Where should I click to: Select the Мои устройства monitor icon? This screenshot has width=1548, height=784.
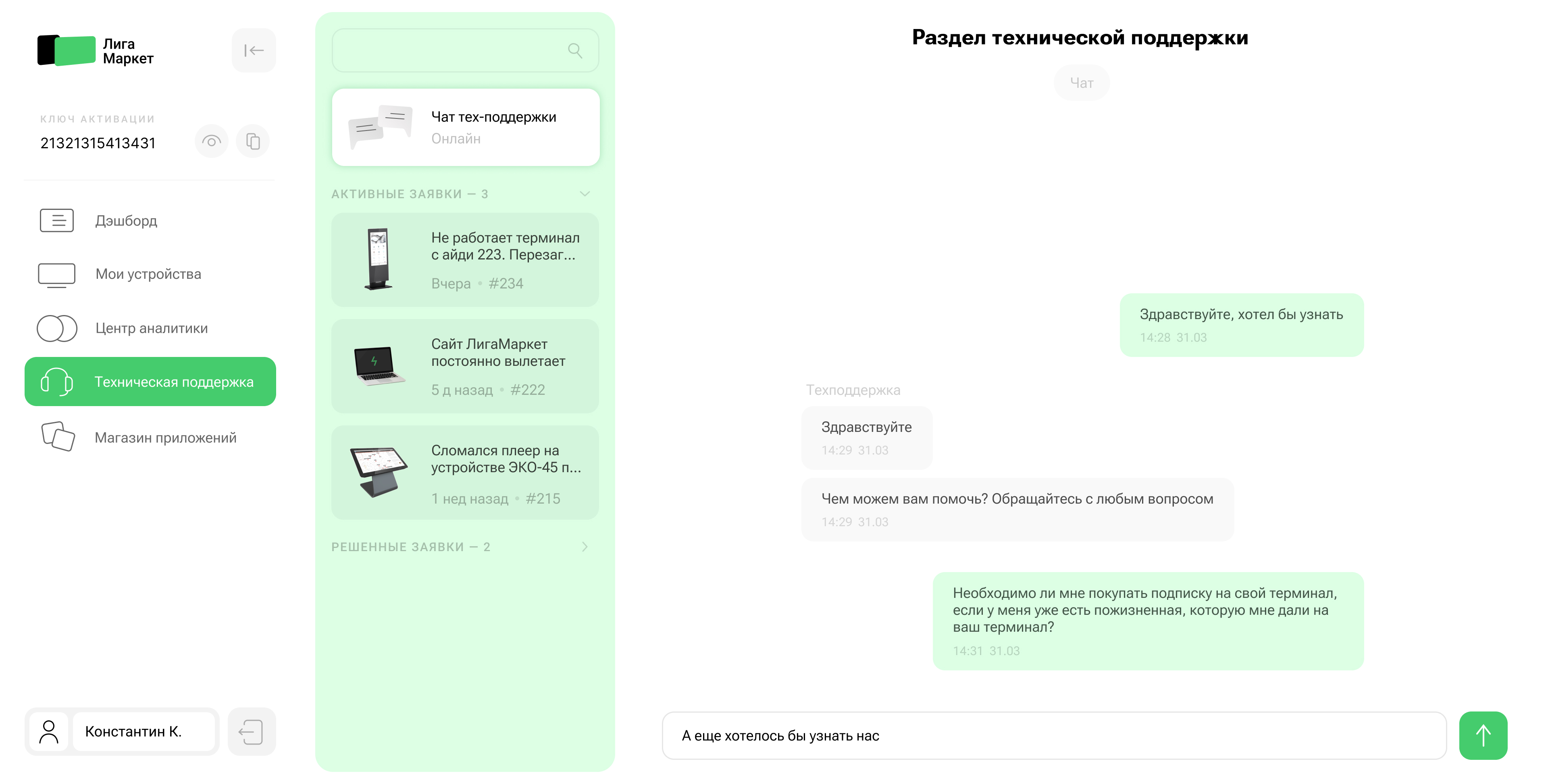(x=56, y=274)
